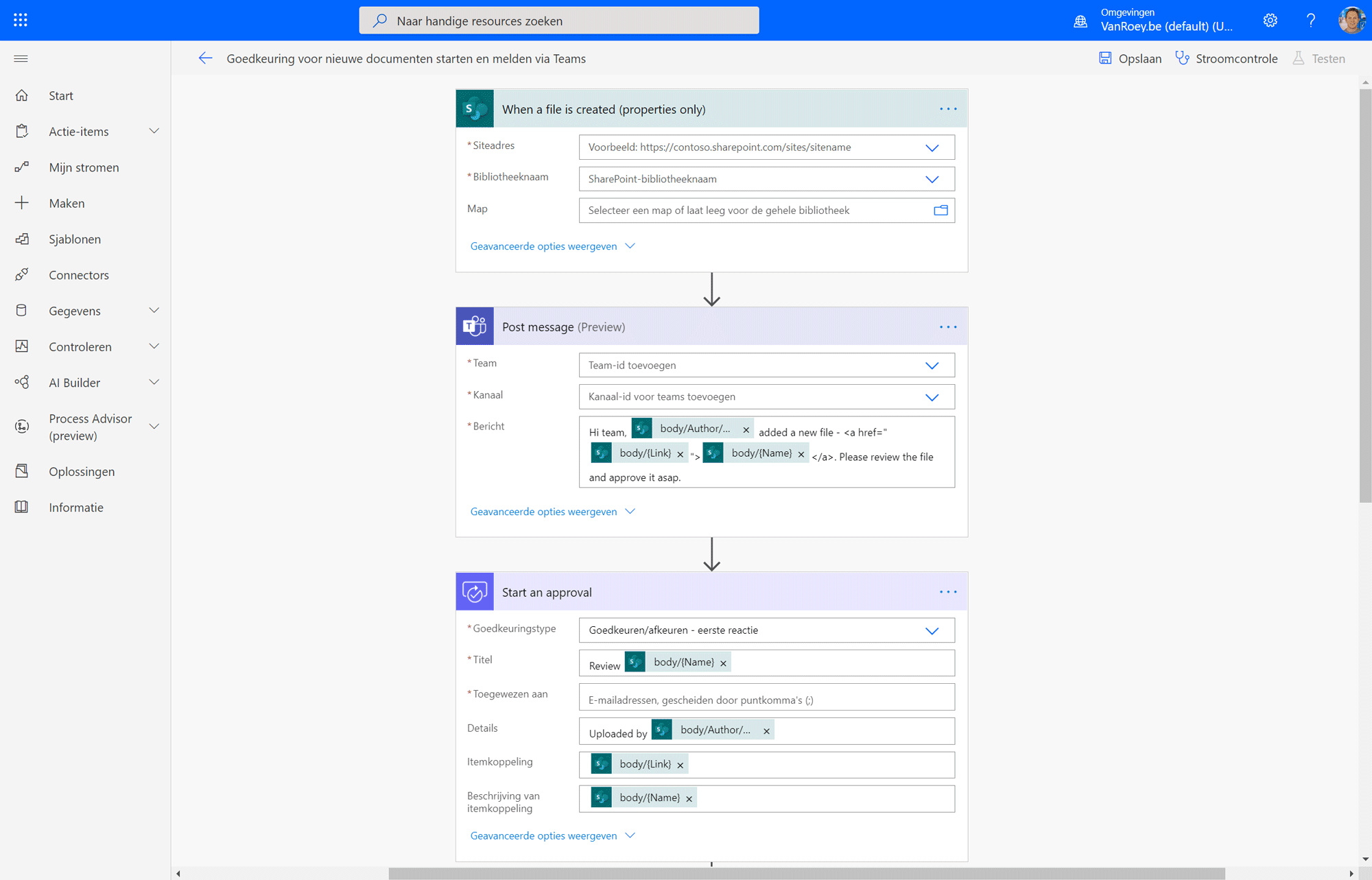This screenshot has width=1372, height=880.
Task: Open folder picker icon in Map field
Action: tap(941, 211)
